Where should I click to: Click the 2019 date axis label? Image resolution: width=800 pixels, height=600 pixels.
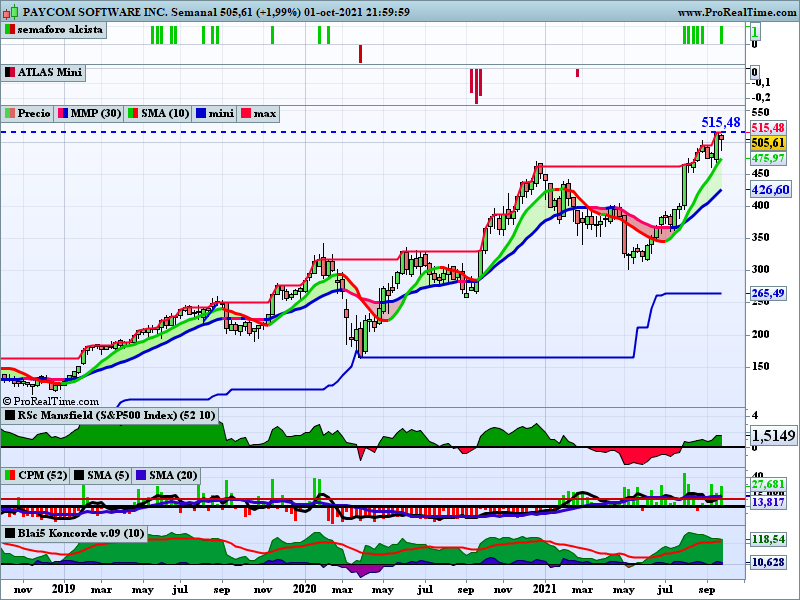click(63, 589)
